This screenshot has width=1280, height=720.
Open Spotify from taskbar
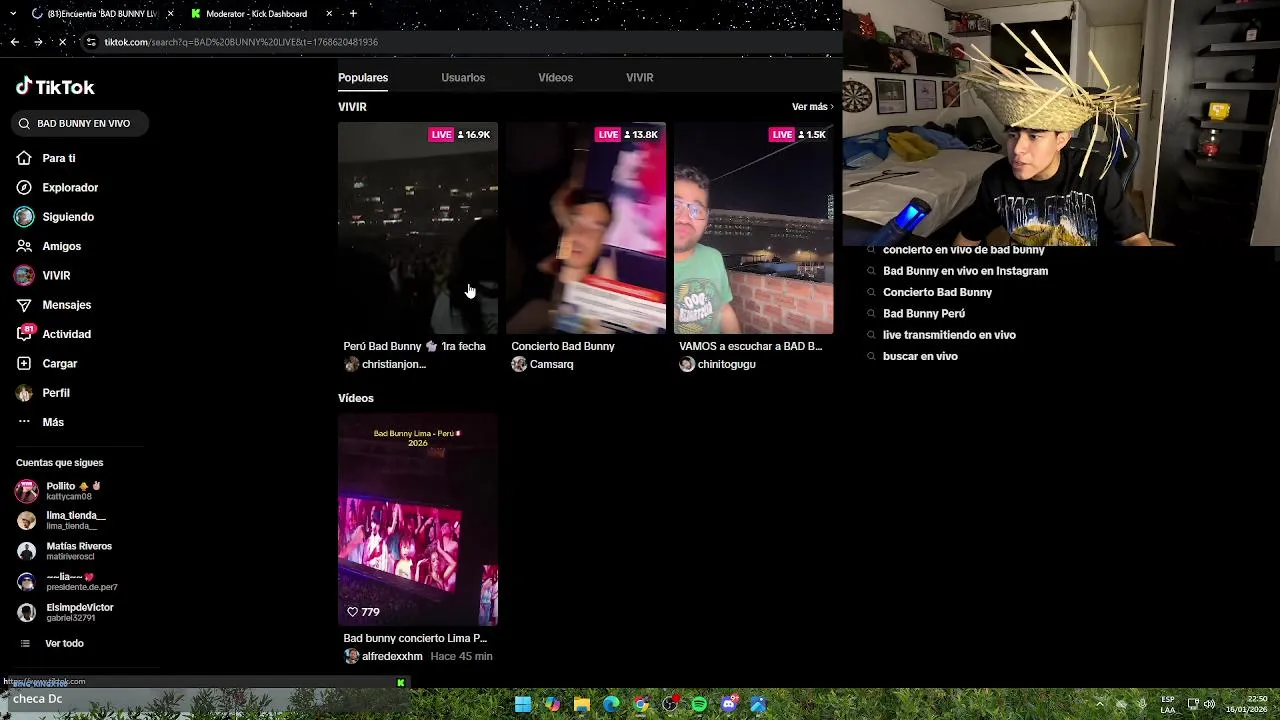click(x=699, y=704)
